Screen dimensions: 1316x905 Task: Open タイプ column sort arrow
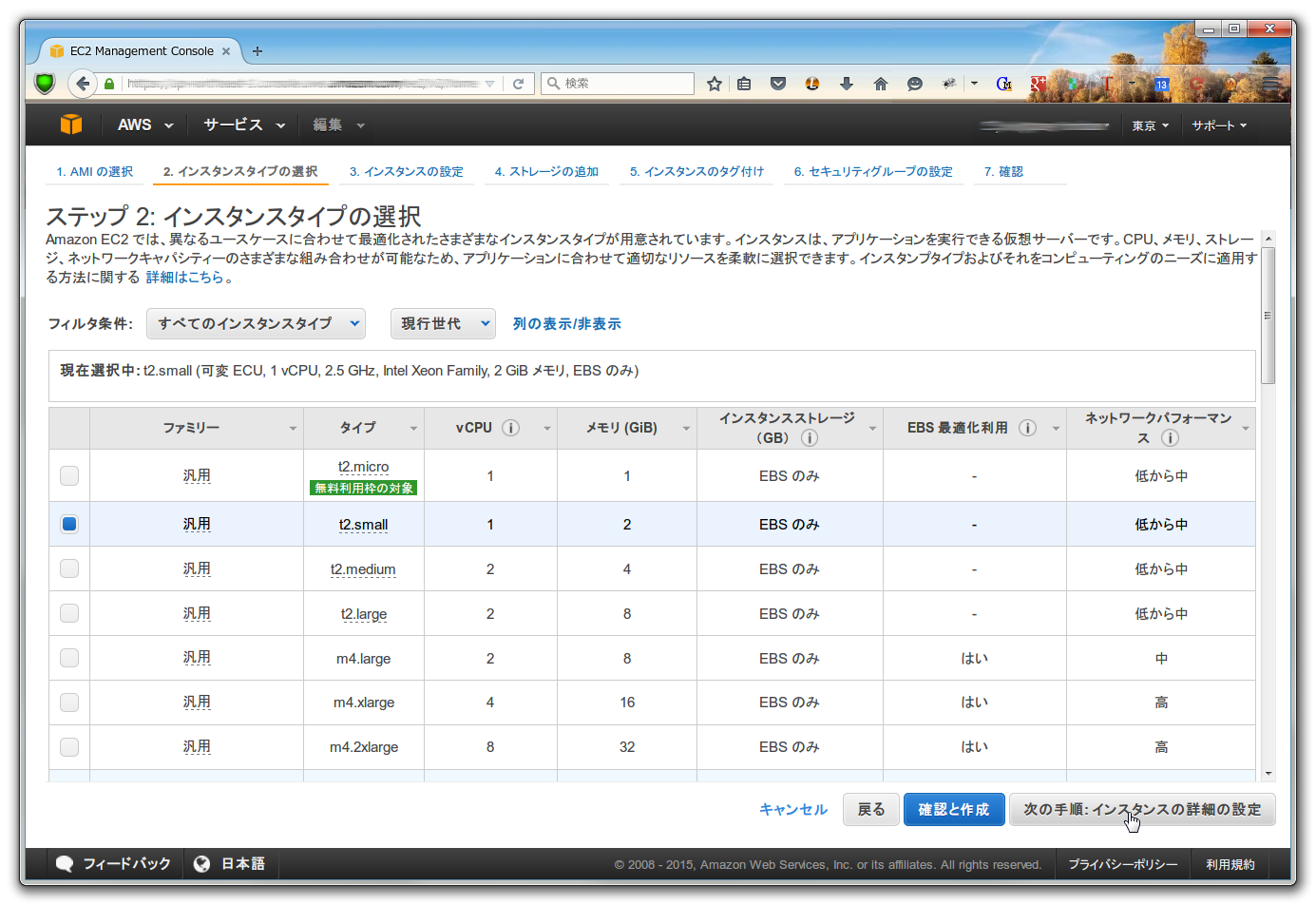click(x=413, y=429)
